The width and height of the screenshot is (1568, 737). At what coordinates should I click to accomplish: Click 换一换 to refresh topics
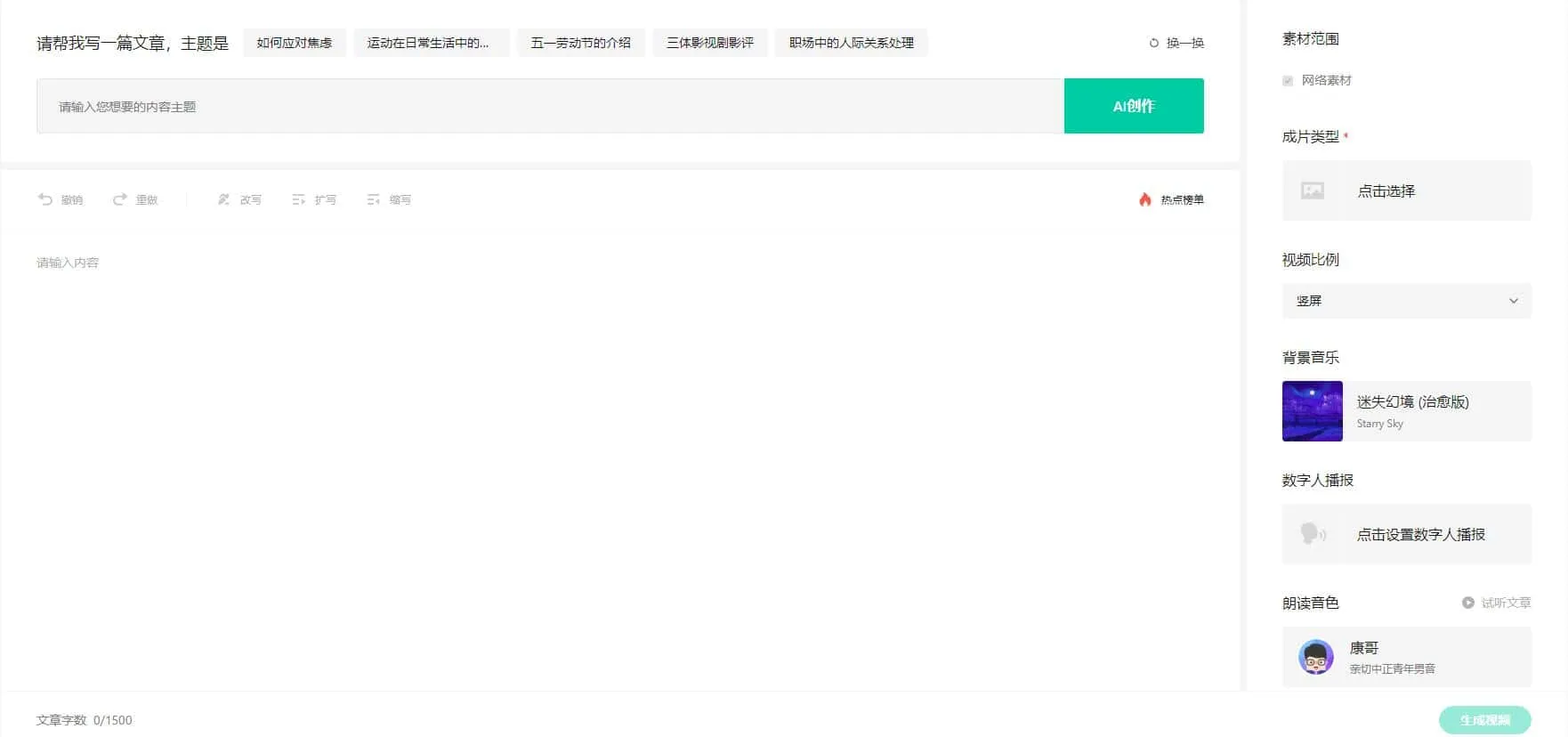coord(1185,43)
